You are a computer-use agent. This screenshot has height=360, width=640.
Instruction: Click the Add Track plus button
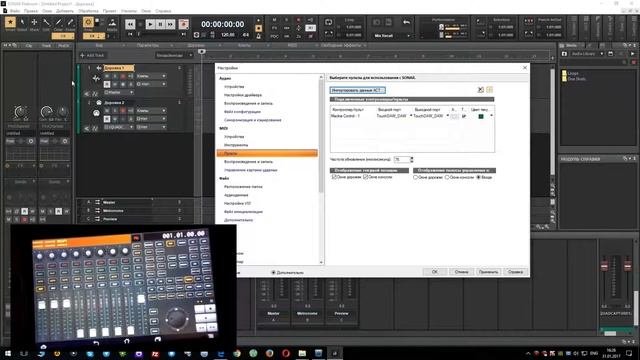point(92,55)
